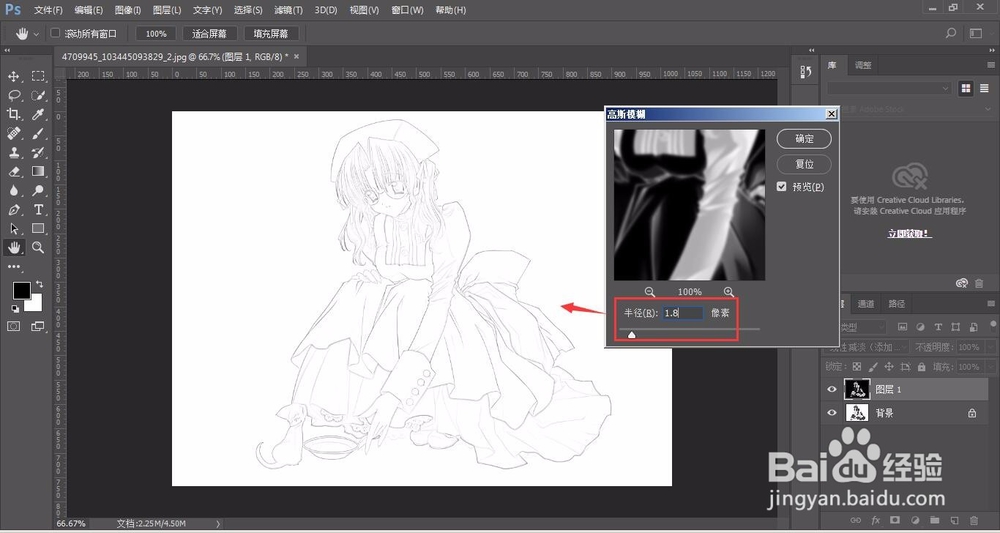Add a layer mask
The height and width of the screenshot is (533, 1000).
[895, 521]
